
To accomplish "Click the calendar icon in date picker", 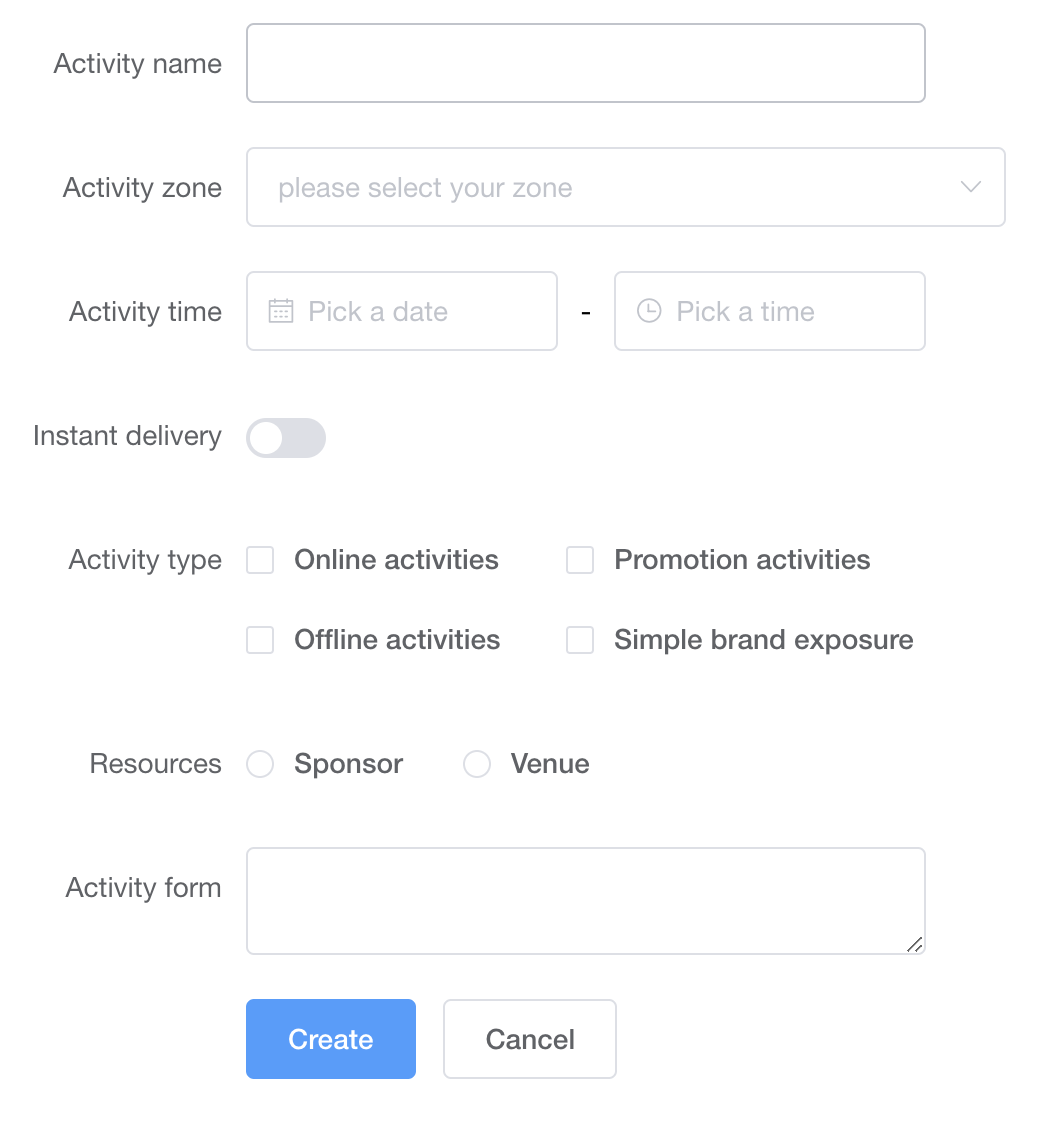I will click(281, 311).
